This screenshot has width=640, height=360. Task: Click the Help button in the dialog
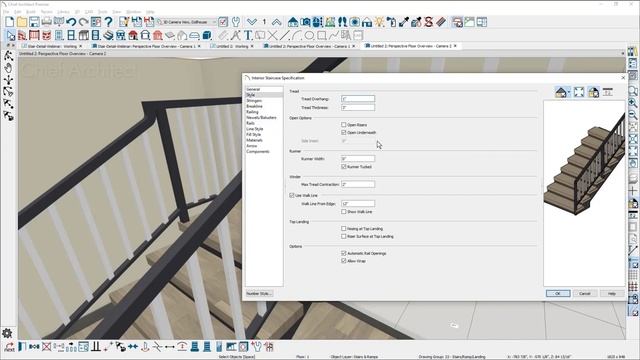611,293
